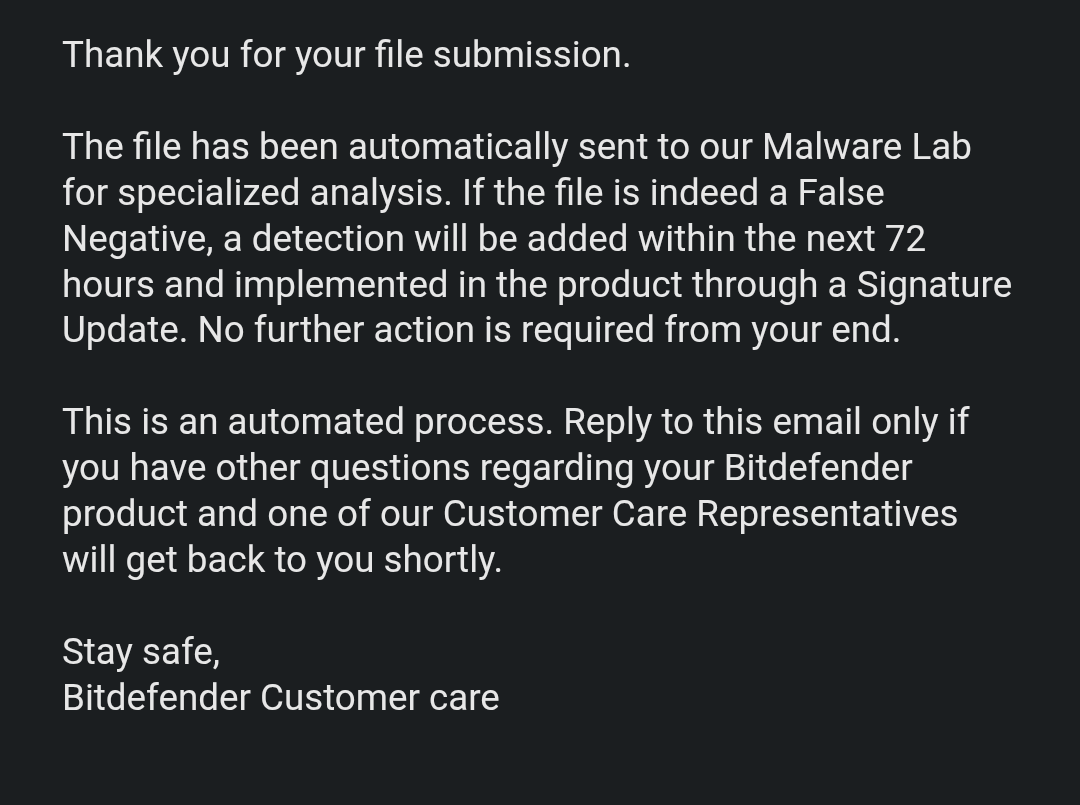This screenshot has height=805, width=1080.
Task: Click the line "will get back to you shortly."
Action: (281, 560)
